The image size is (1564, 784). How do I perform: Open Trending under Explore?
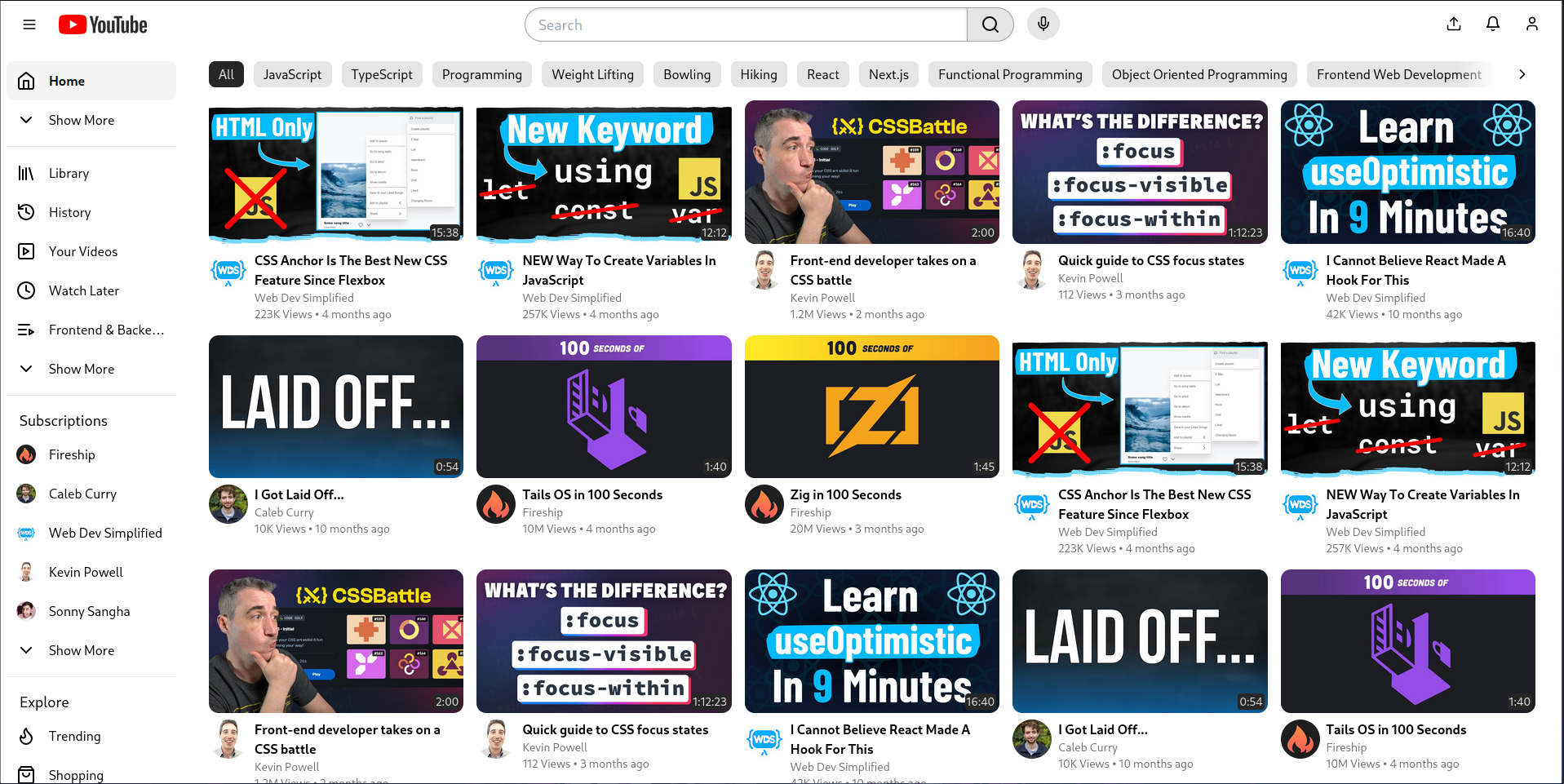[91, 736]
